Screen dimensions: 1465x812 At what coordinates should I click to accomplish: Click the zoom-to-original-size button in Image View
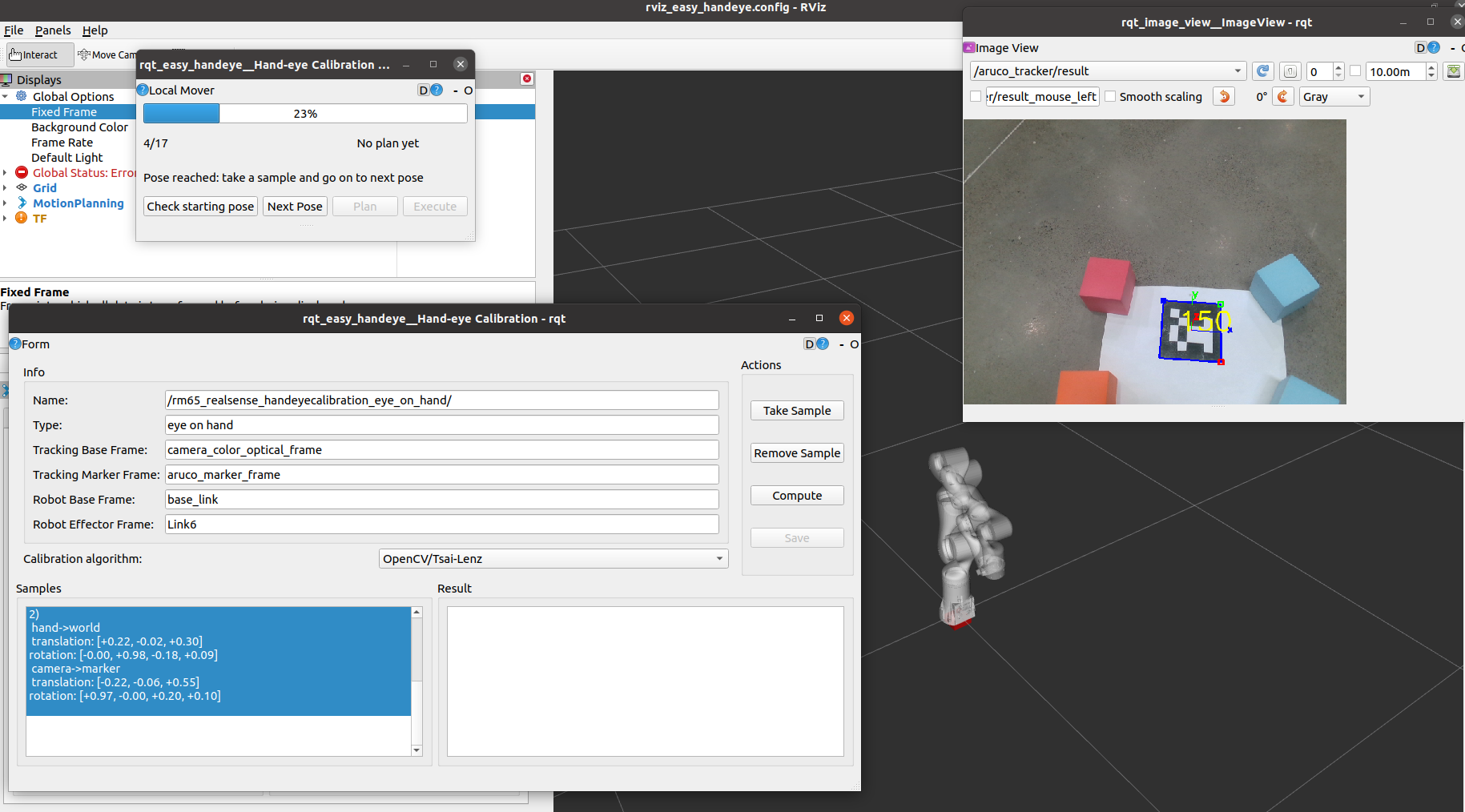(x=1290, y=71)
